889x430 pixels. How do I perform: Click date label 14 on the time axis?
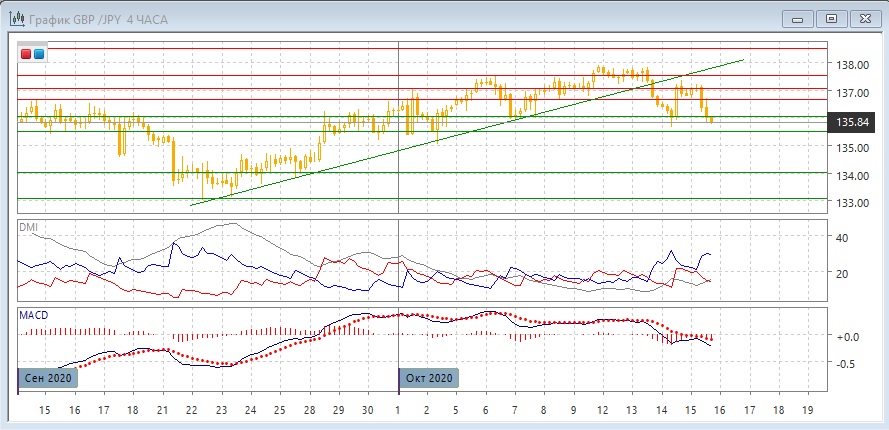pyautogui.click(x=662, y=410)
